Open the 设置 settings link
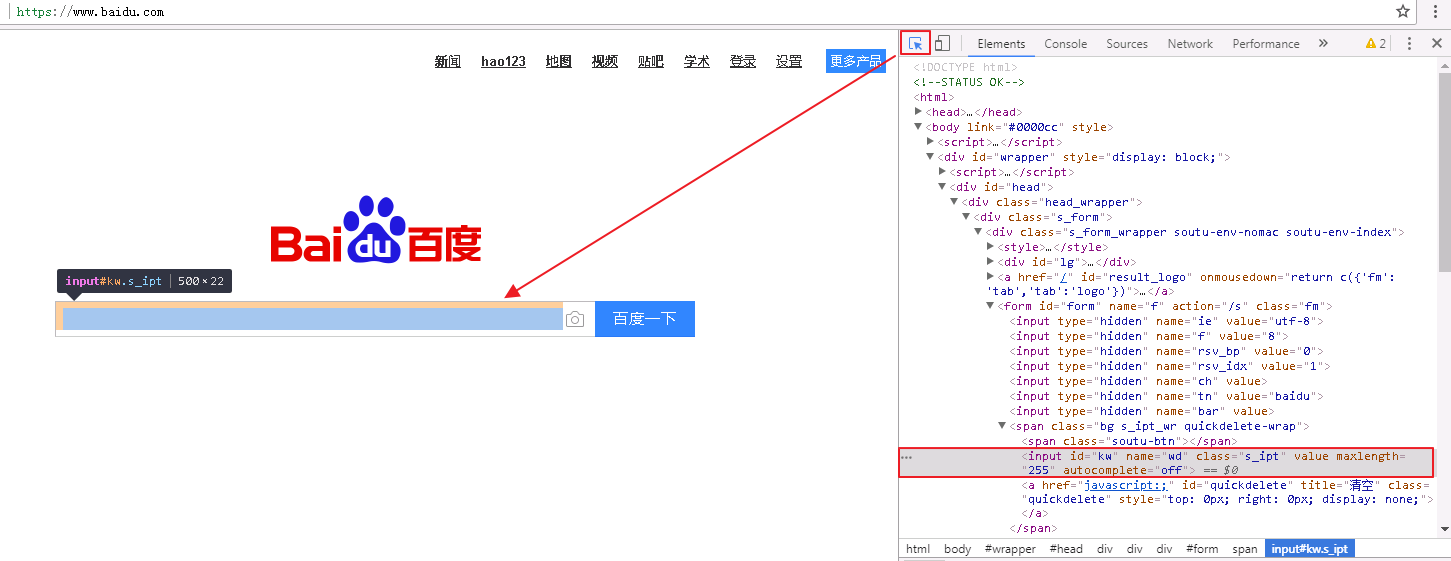Viewport: 1451px width, 561px height. 789,61
